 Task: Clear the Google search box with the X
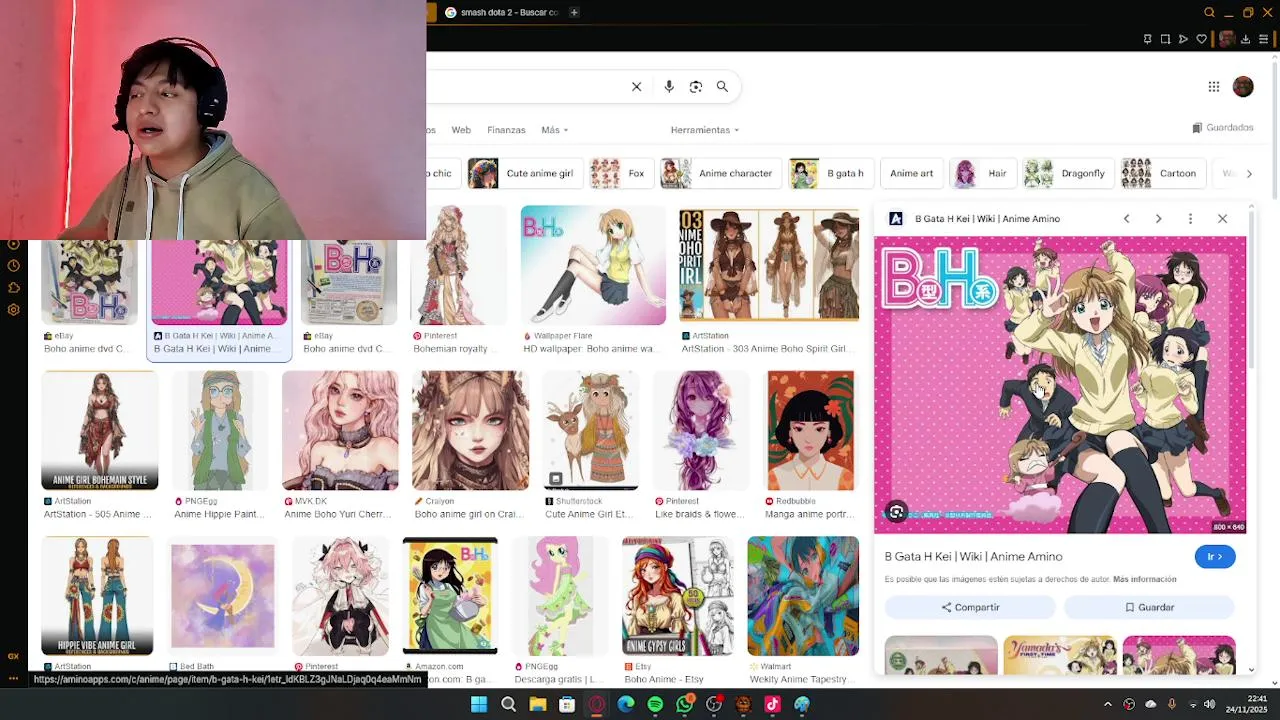pos(636,87)
